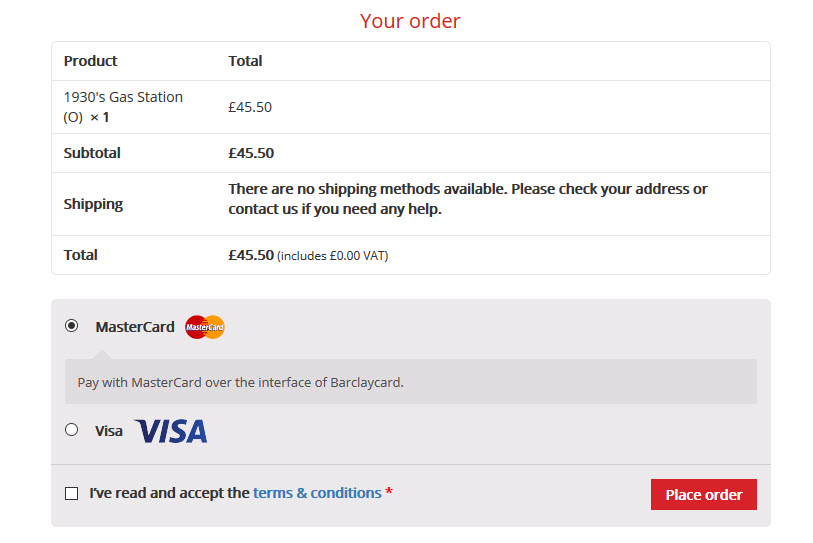
Task: Open the terms & conditions link
Action: 317,493
